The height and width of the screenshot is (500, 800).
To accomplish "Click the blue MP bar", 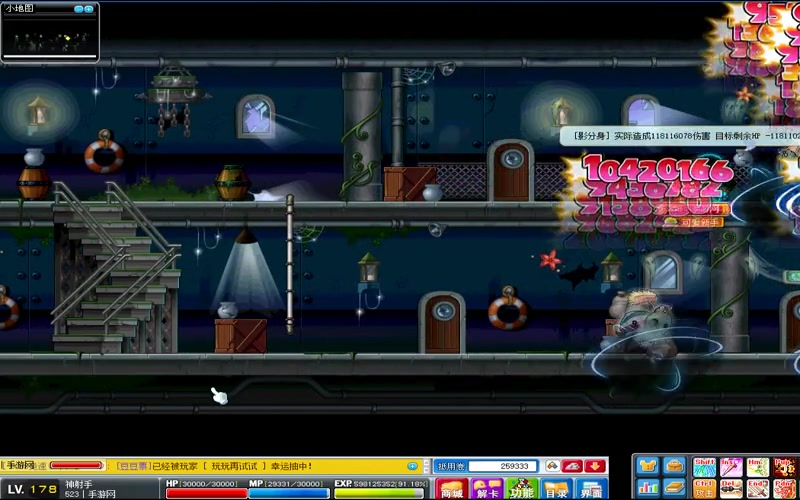I will click(289, 493).
